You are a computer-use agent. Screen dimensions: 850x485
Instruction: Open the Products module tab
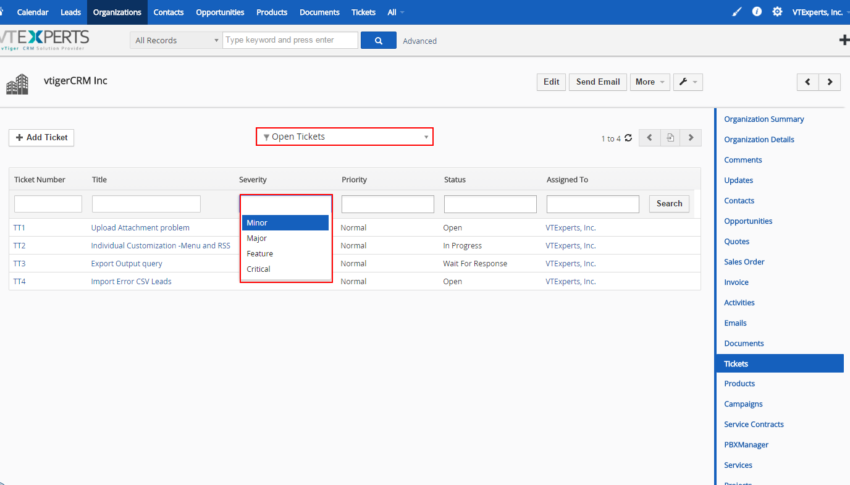(x=272, y=12)
